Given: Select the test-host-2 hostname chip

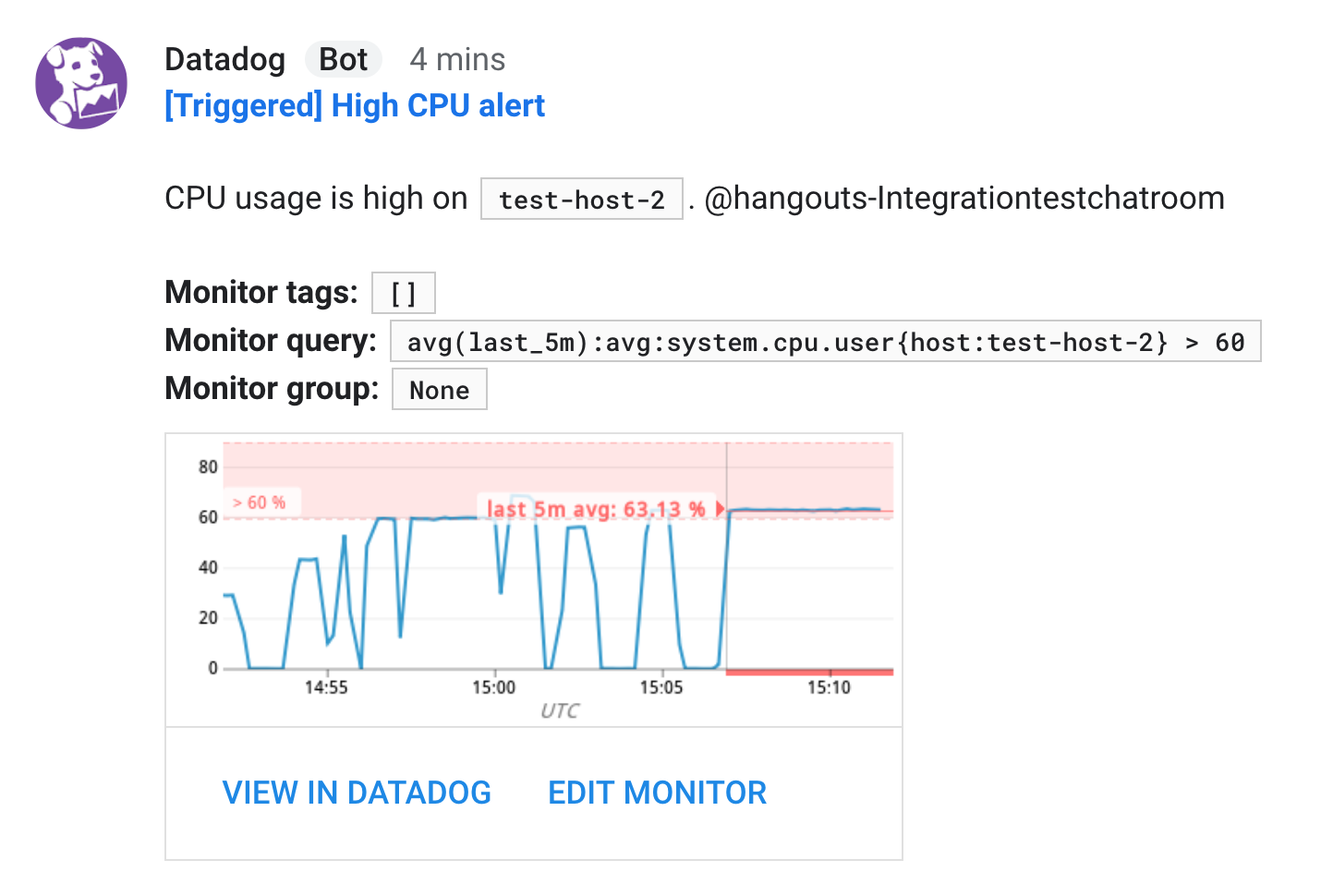Looking at the screenshot, I should click(581, 199).
